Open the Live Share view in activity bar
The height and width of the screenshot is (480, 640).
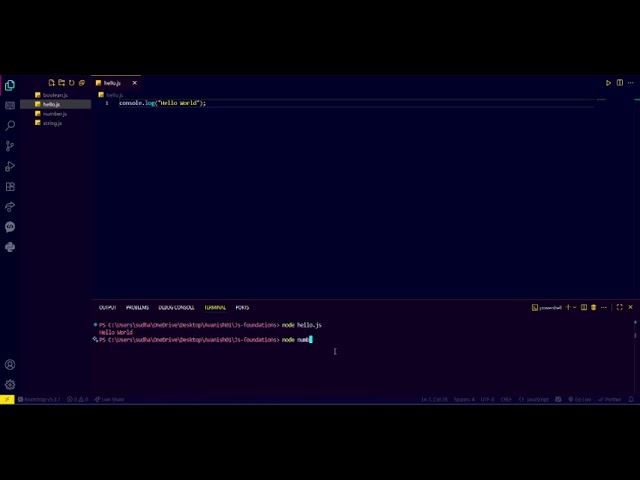point(10,207)
